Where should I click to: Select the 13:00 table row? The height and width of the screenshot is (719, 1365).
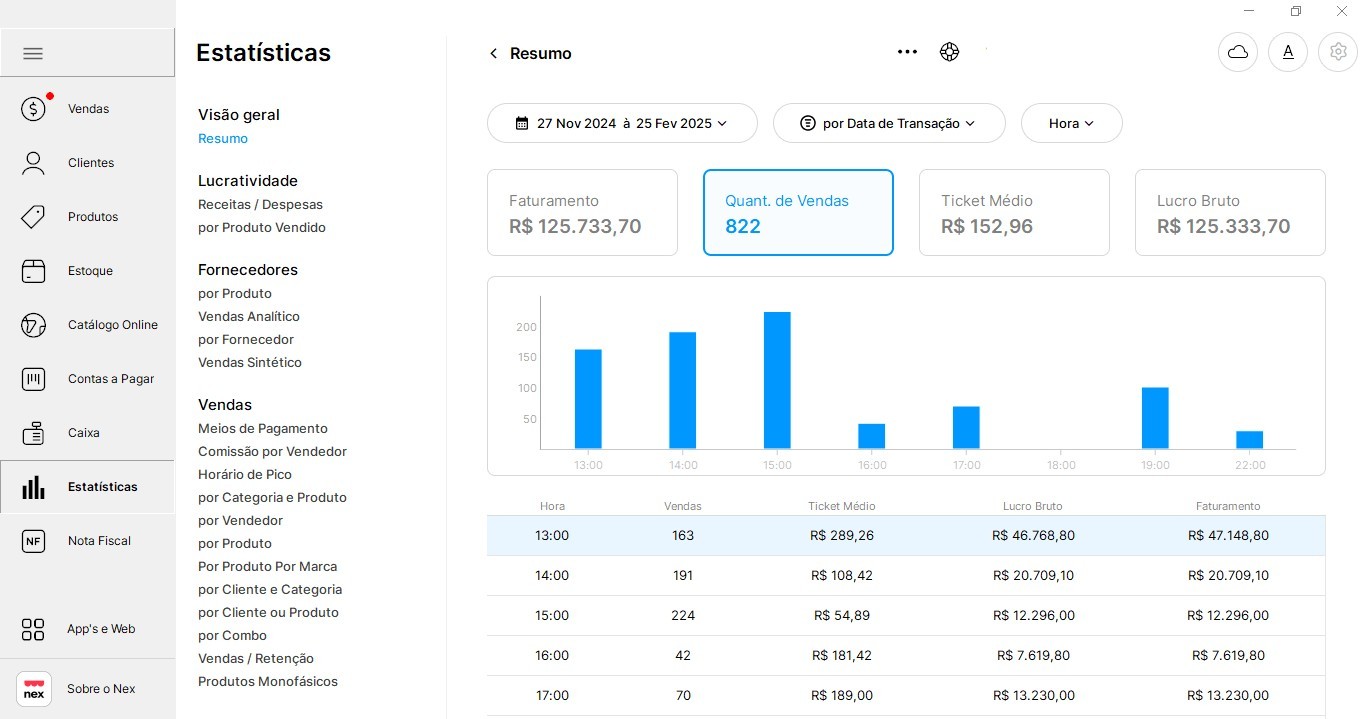coord(906,535)
